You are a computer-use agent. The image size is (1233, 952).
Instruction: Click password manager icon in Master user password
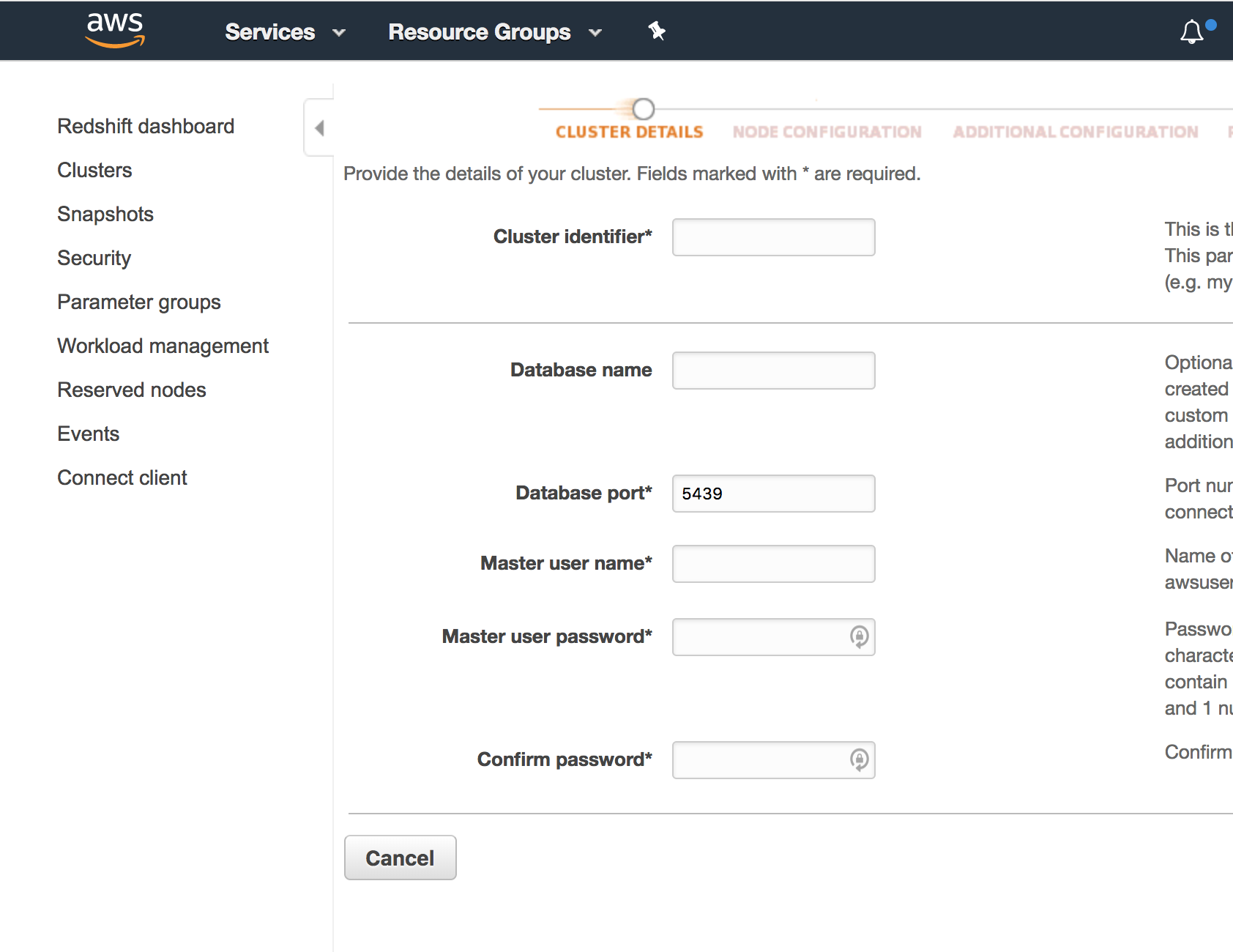coord(859,637)
